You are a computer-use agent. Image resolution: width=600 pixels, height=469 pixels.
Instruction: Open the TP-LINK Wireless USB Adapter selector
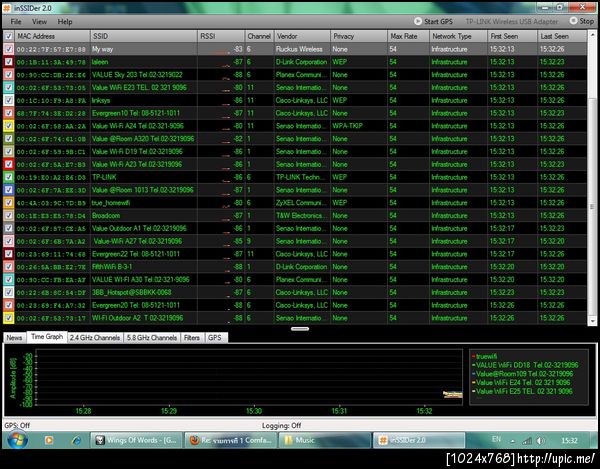[x=512, y=21]
